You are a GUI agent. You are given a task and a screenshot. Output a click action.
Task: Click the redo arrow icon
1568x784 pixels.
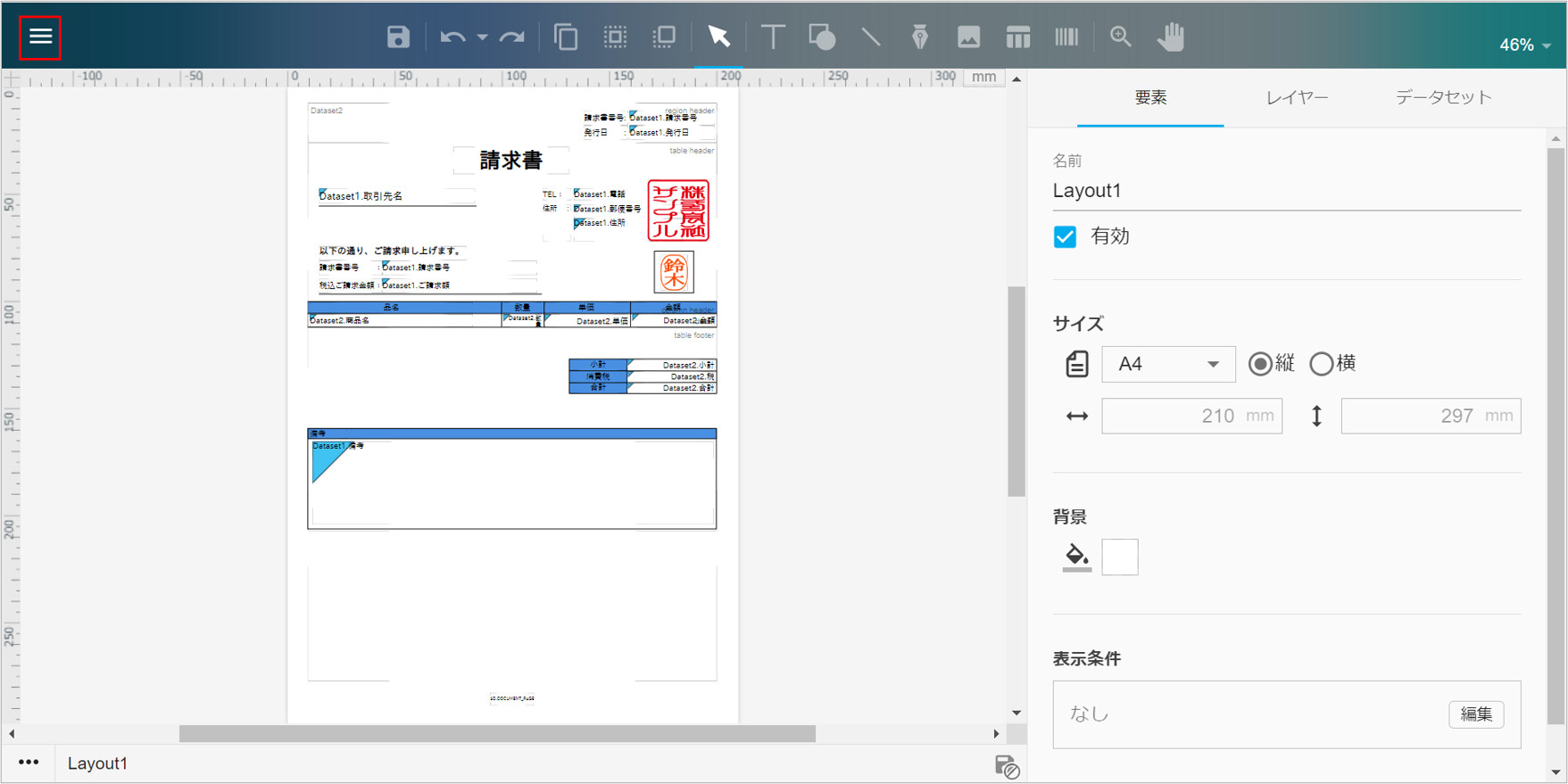click(512, 37)
